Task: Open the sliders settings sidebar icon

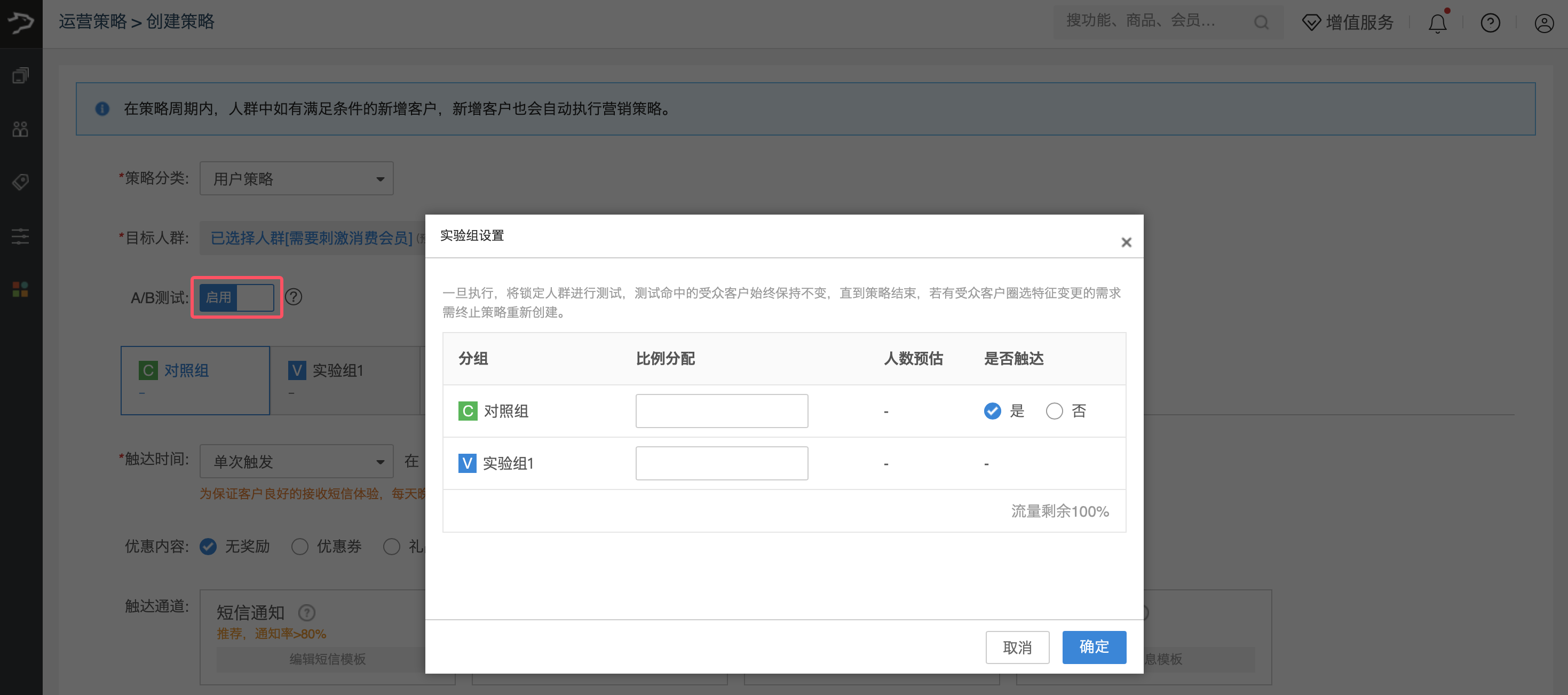Action: [21, 236]
